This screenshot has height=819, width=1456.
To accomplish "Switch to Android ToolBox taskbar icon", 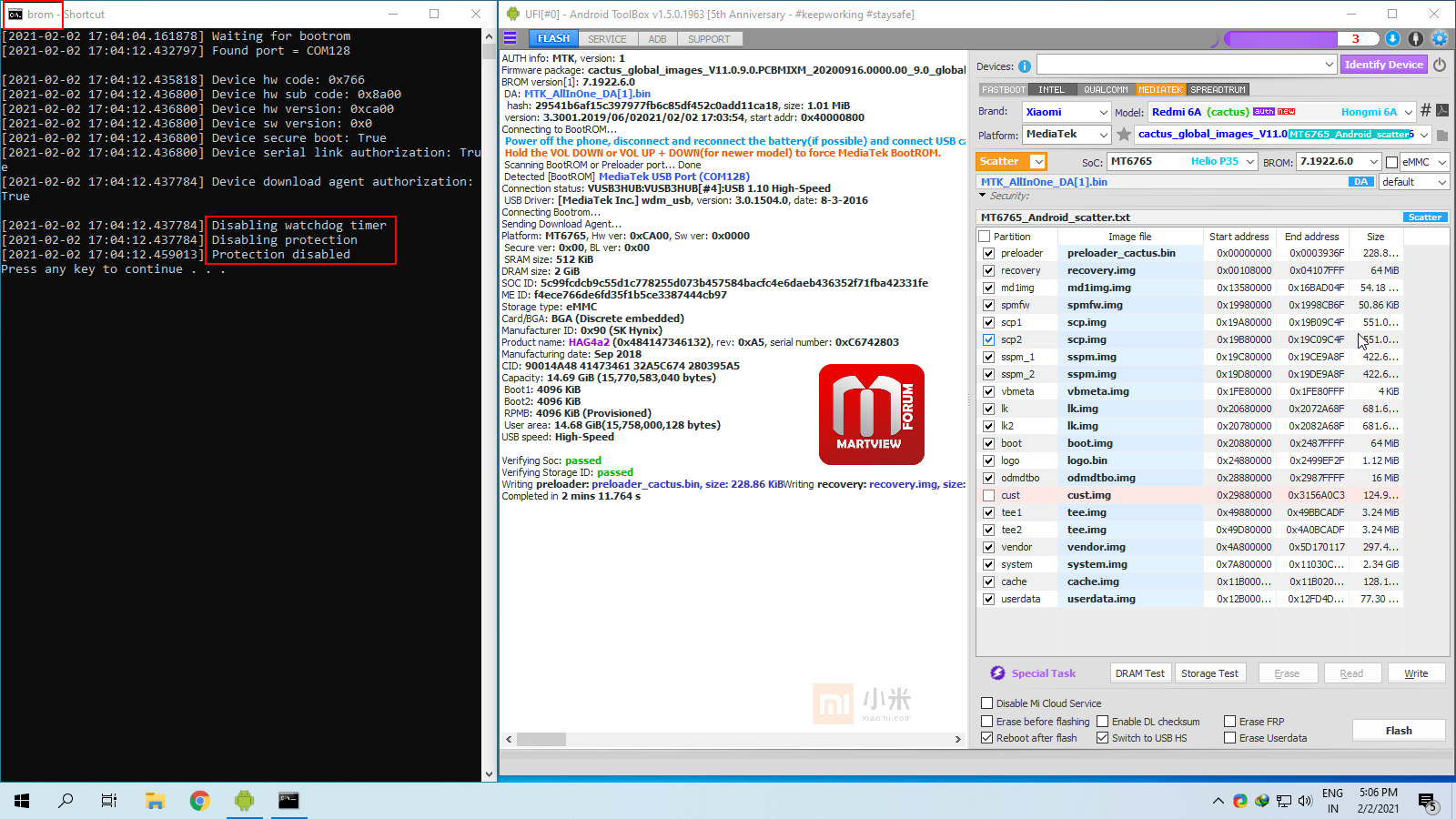I will click(x=244, y=801).
